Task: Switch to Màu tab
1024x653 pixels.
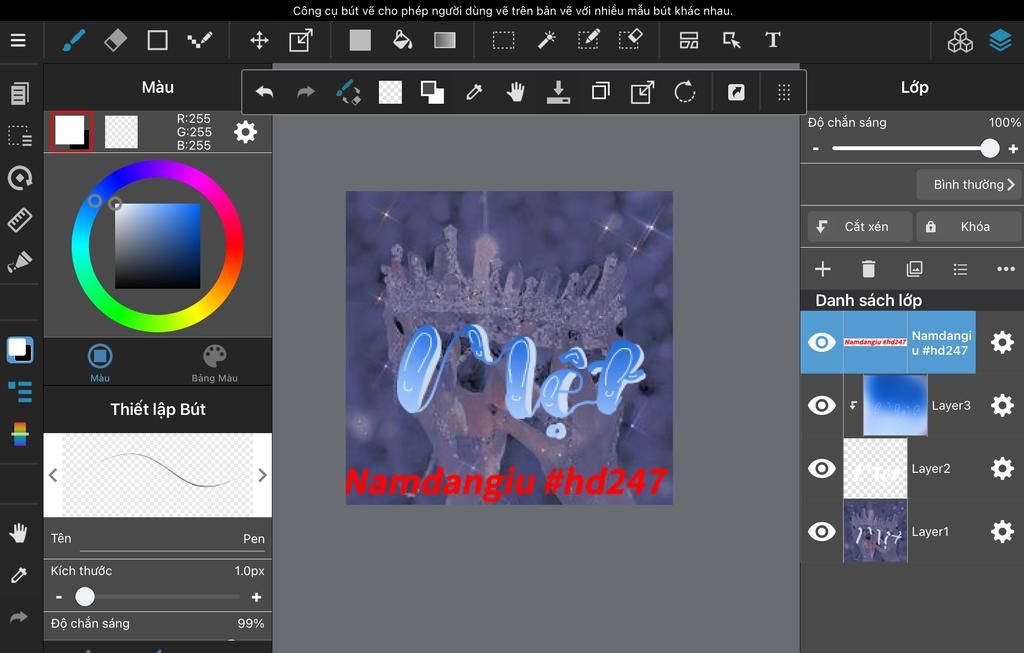Action: 100,363
